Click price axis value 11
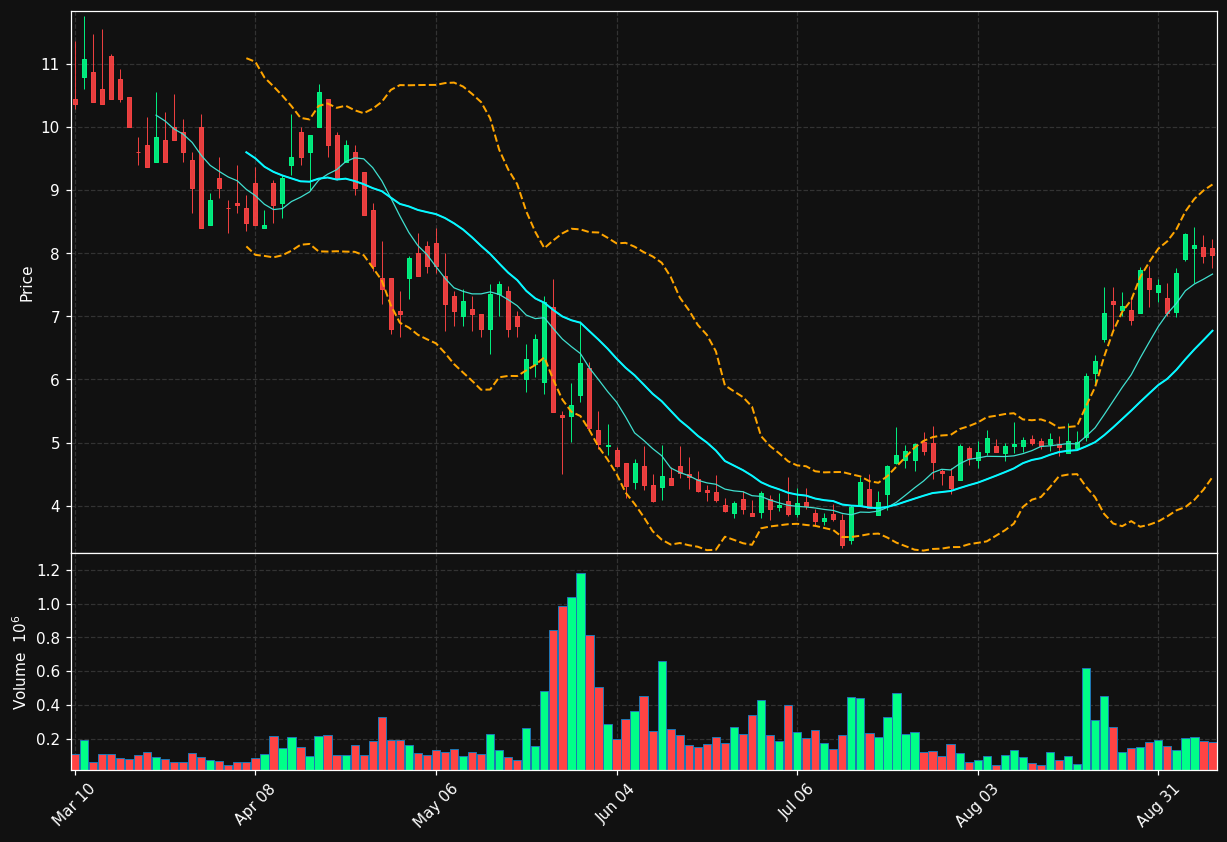Screen dimensions: 1227x842 pos(50,64)
